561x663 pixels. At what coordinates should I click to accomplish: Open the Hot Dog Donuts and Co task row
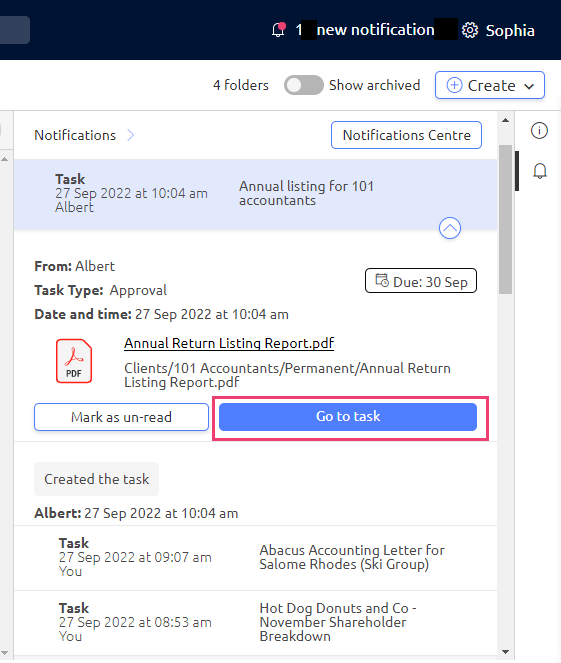coord(255,622)
